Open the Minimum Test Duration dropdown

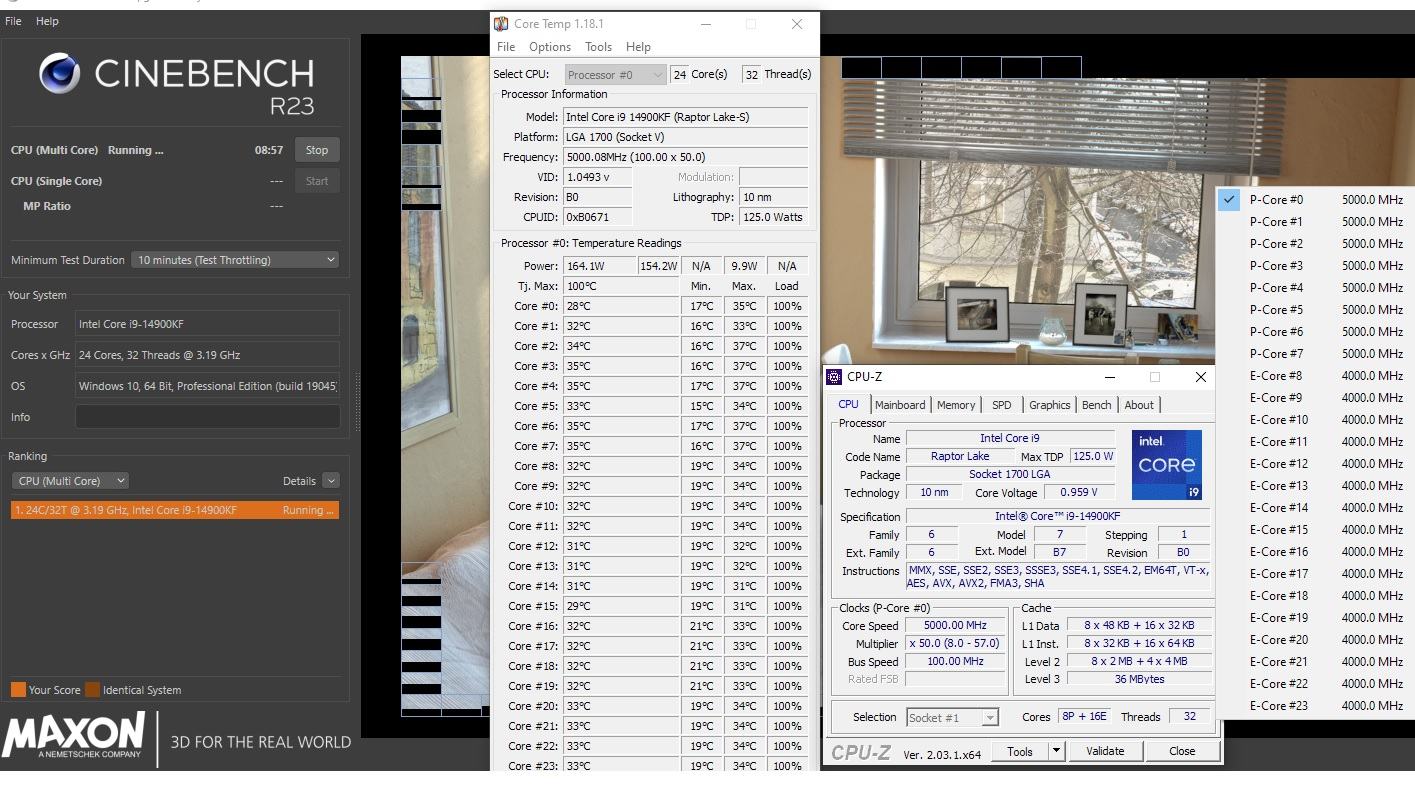pyautogui.click(x=237, y=260)
